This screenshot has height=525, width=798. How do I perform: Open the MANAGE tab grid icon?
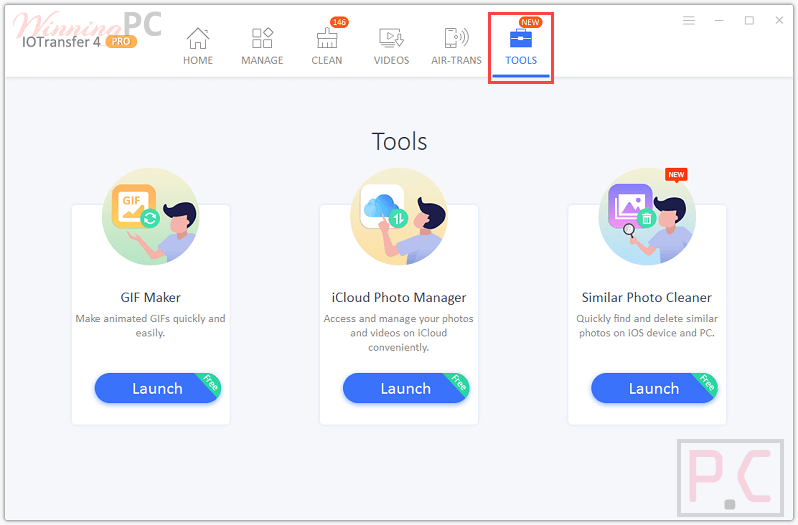coord(262,38)
